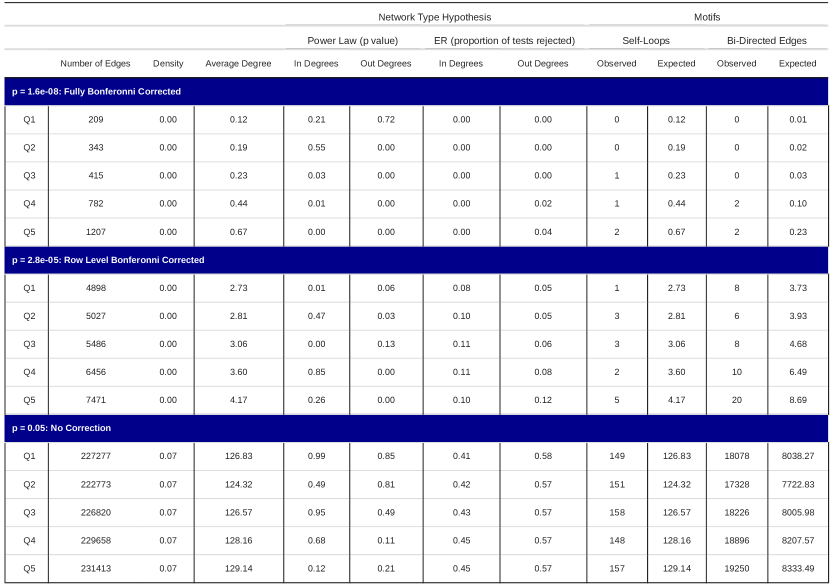This screenshot has width=830, height=584.
Task: Click edge count 5027
Action: [96, 316]
